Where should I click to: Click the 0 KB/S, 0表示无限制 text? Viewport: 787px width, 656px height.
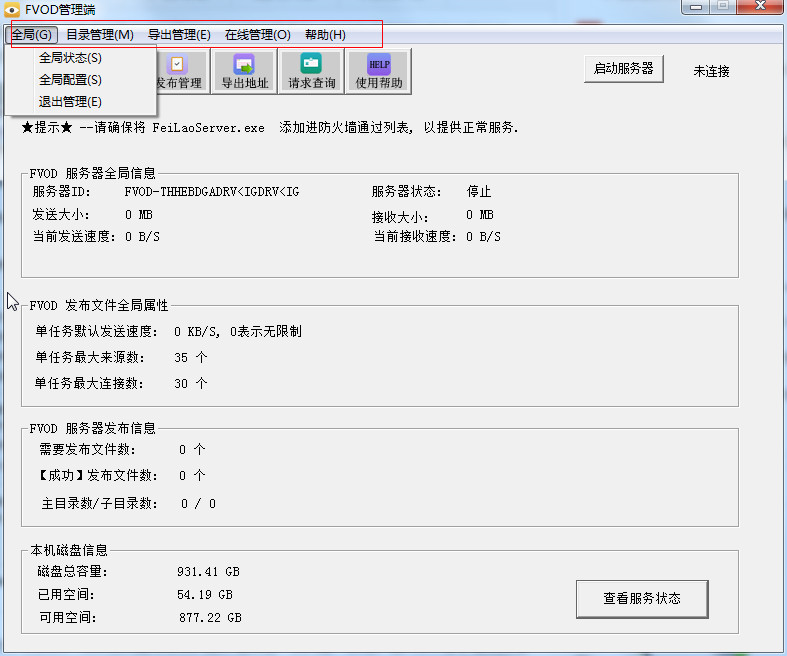pyautogui.click(x=238, y=332)
